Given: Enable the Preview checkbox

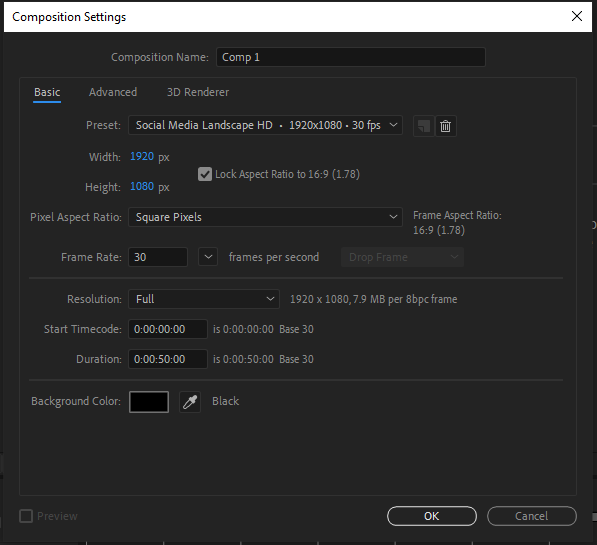Looking at the screenshot, I should [x=26, y=516].
